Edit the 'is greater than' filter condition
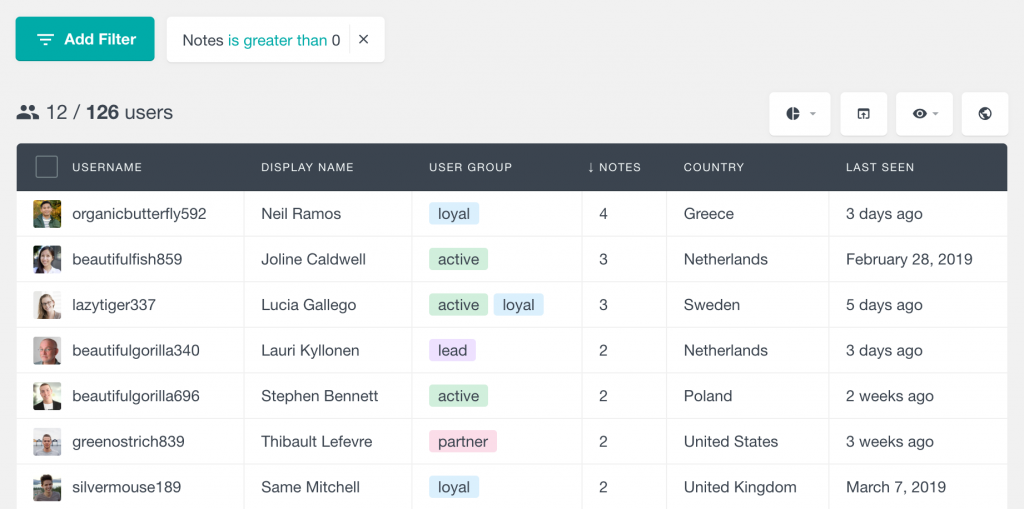 [x=277, y=41]
